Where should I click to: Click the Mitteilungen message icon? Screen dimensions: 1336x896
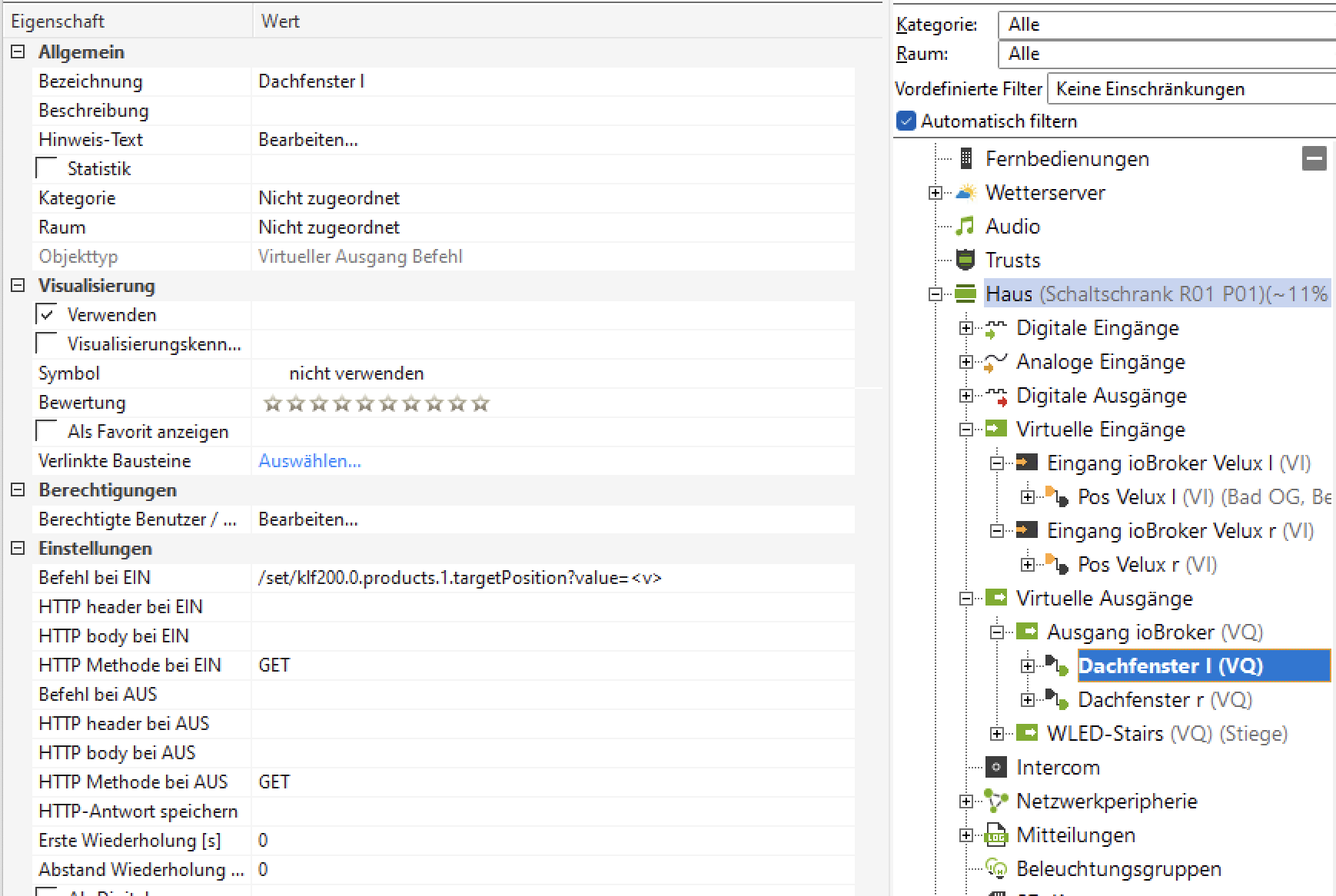coord(996,835)
